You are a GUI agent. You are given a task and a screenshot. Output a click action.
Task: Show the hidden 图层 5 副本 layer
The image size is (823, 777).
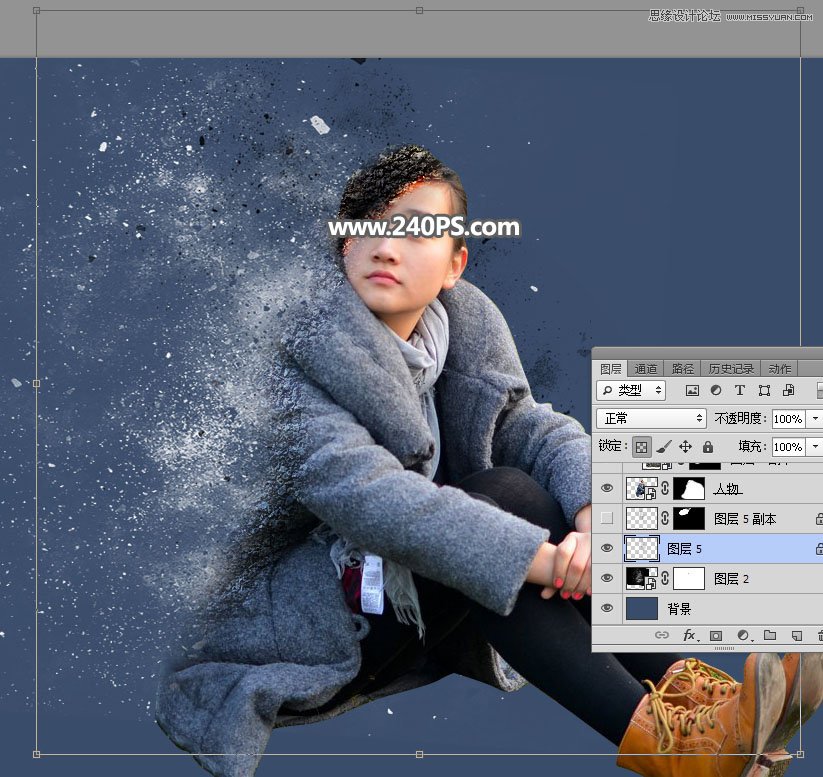[x=607, y=518]
